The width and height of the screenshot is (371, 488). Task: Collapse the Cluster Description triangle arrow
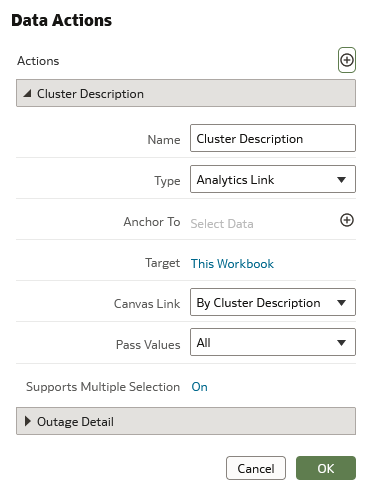[x=28, y=94]
